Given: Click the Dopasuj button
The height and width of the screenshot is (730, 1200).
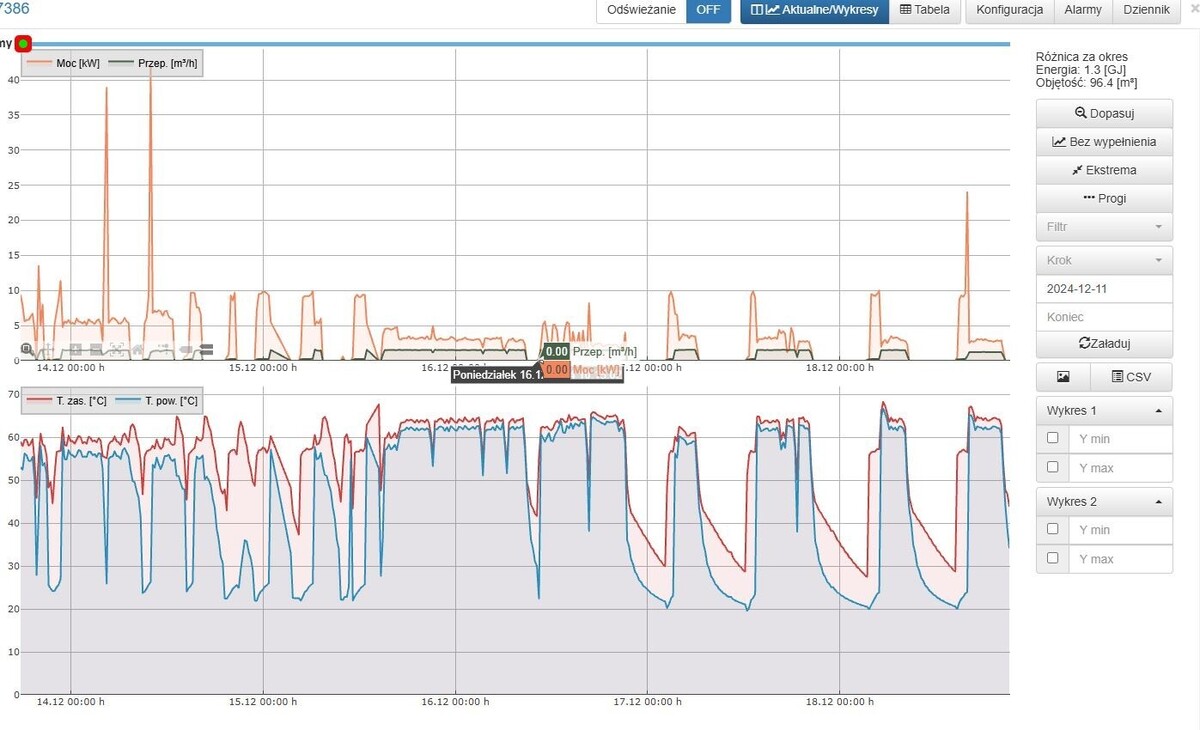Looking at the screenshot, I should [x=1104, y=113].
